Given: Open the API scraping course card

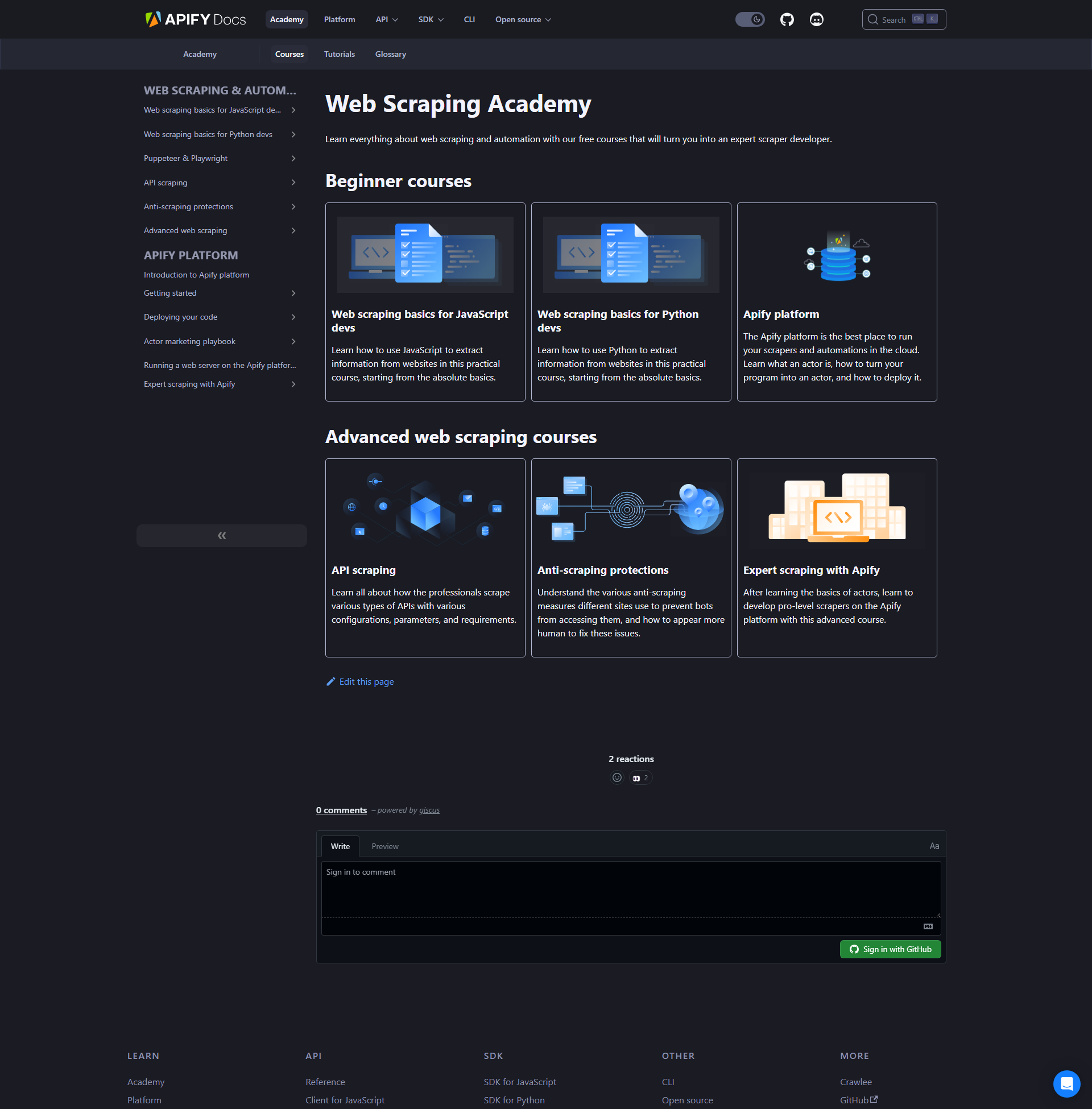Looking at the screenshot, I should click(424, 557).
